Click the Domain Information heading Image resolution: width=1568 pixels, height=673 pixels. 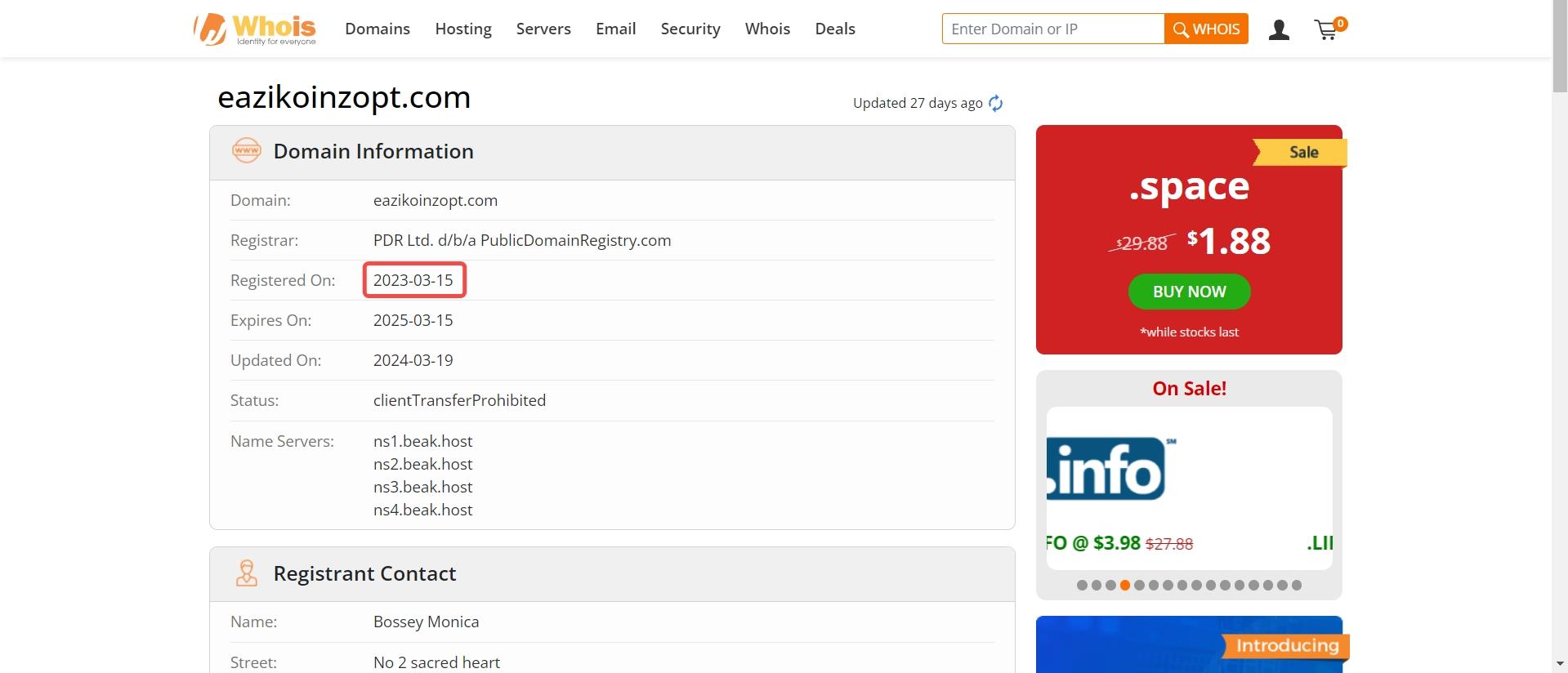click(373, 151)
